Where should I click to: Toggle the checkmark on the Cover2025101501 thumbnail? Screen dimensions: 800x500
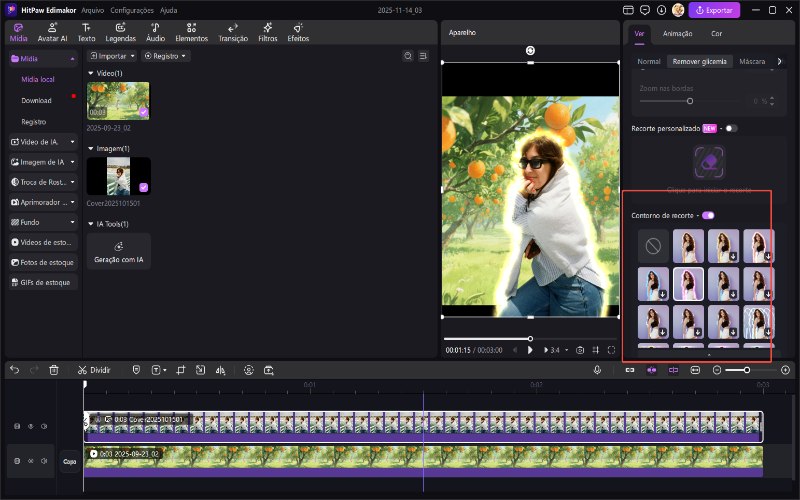tap(143, 188)
